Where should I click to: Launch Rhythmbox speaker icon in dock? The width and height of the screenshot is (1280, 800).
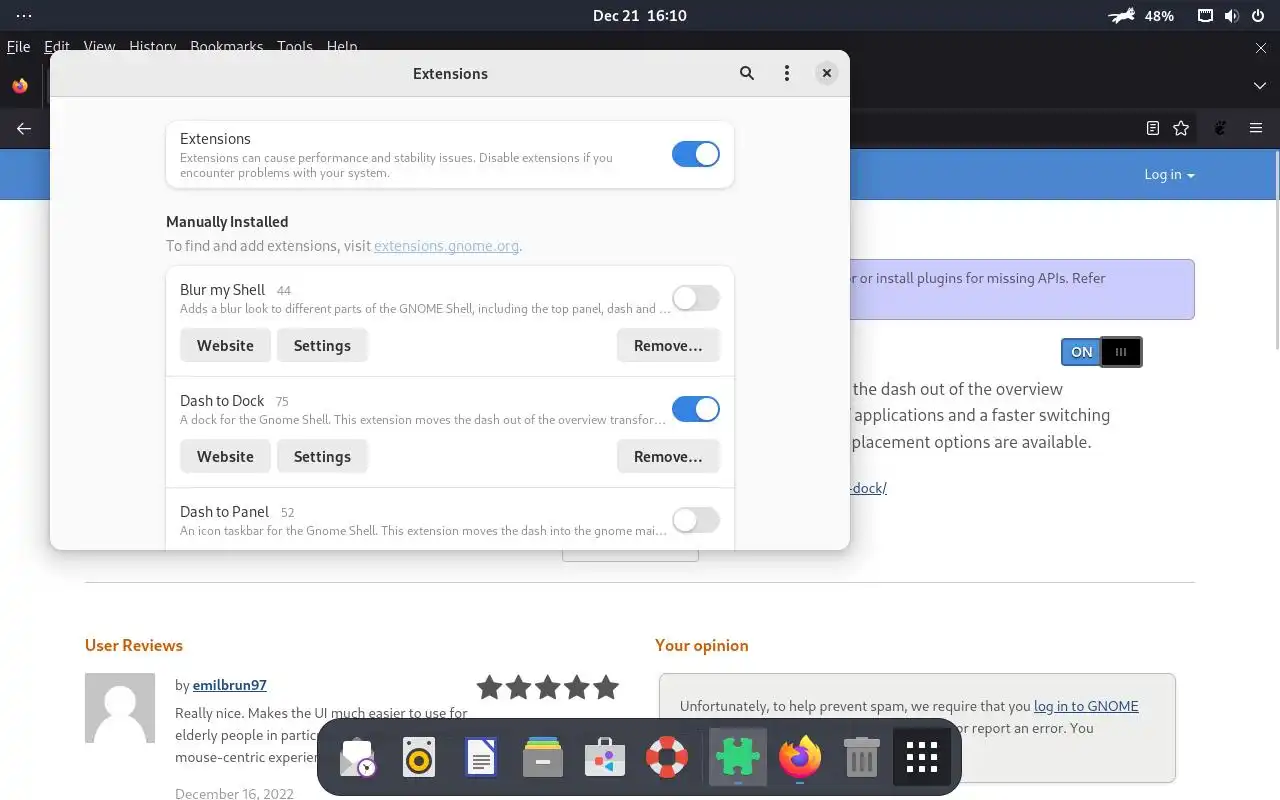[x=419, y=758]
